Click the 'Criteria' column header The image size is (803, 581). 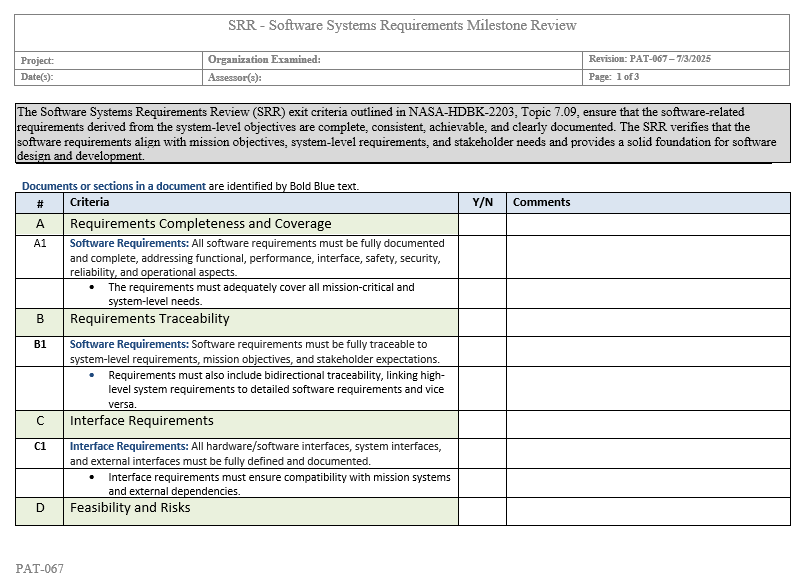90,202
